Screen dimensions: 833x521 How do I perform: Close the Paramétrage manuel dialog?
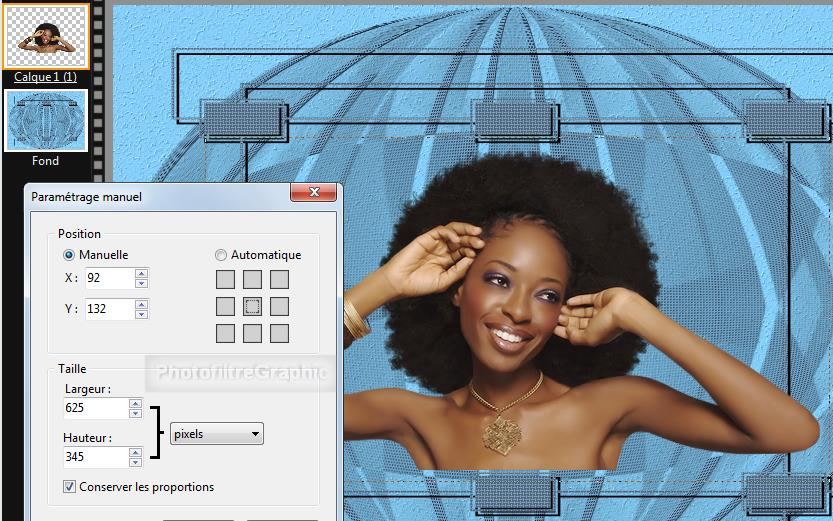point(313,193)
